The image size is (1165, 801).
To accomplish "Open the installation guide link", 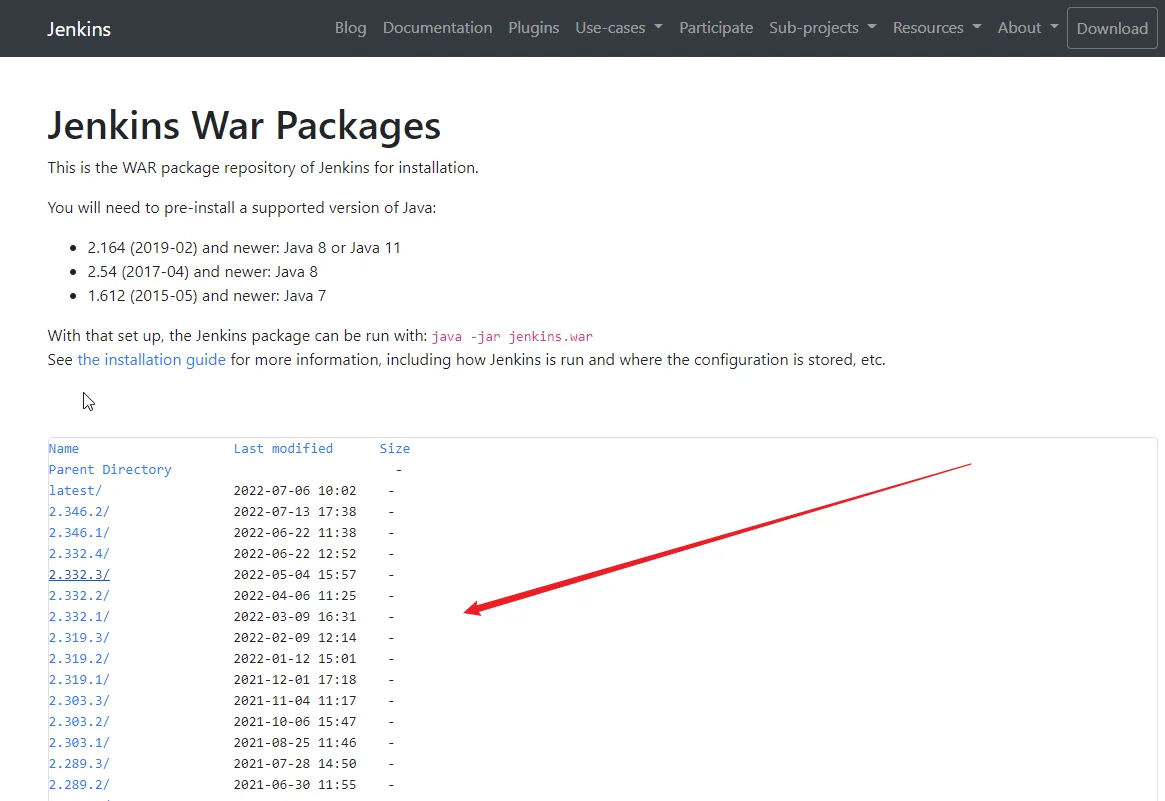I will coord(152,360).
